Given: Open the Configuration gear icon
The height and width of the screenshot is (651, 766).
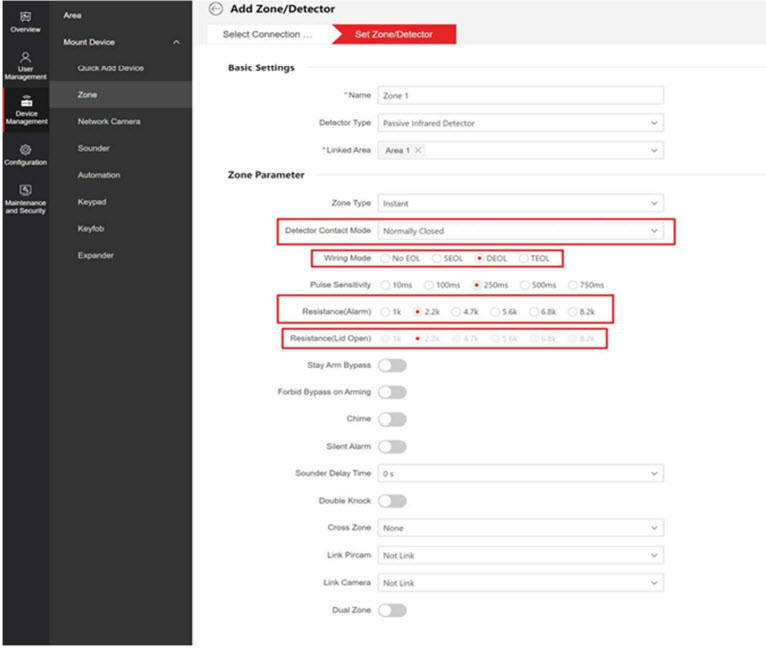Looking at the screenshot, I should pyautogui.click(x=25, y=150).
